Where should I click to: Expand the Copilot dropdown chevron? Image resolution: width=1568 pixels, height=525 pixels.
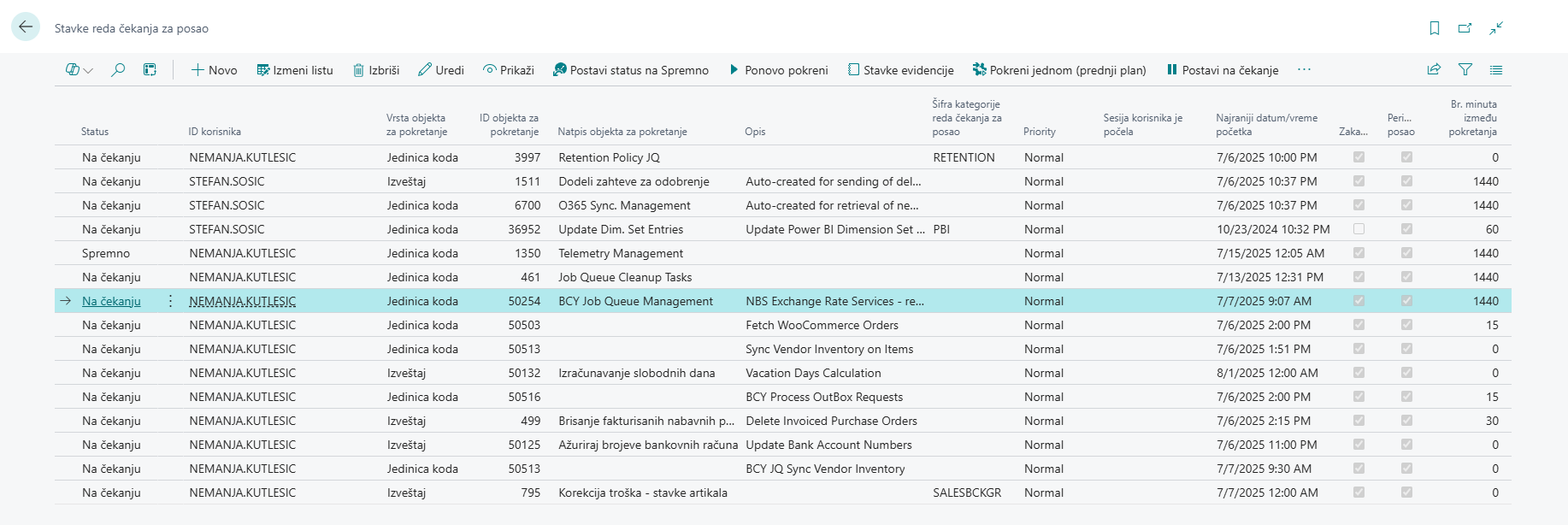tap(88, 71)
